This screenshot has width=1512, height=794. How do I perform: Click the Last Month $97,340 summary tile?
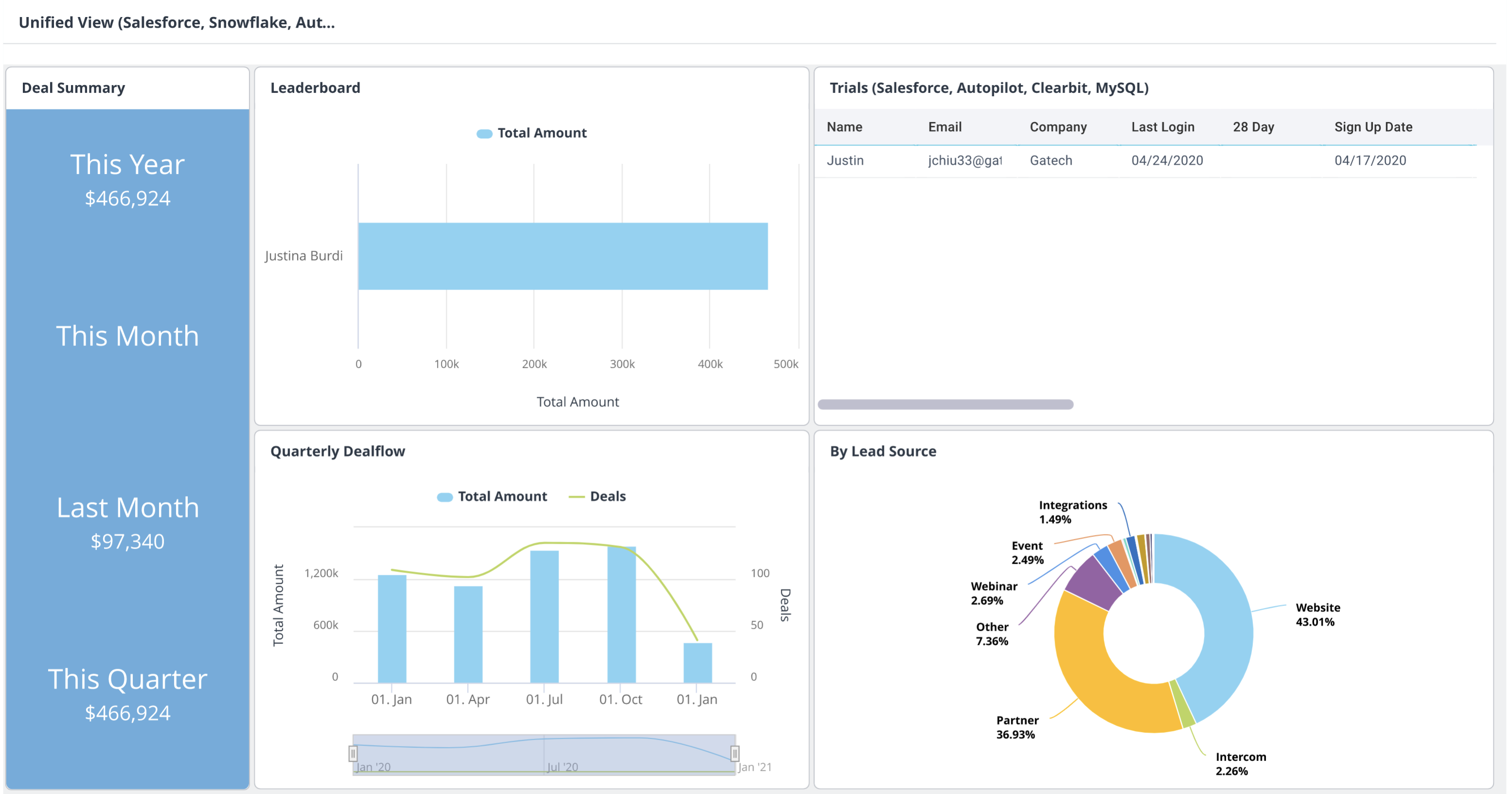pyautogui.click(x=127, y=522)
